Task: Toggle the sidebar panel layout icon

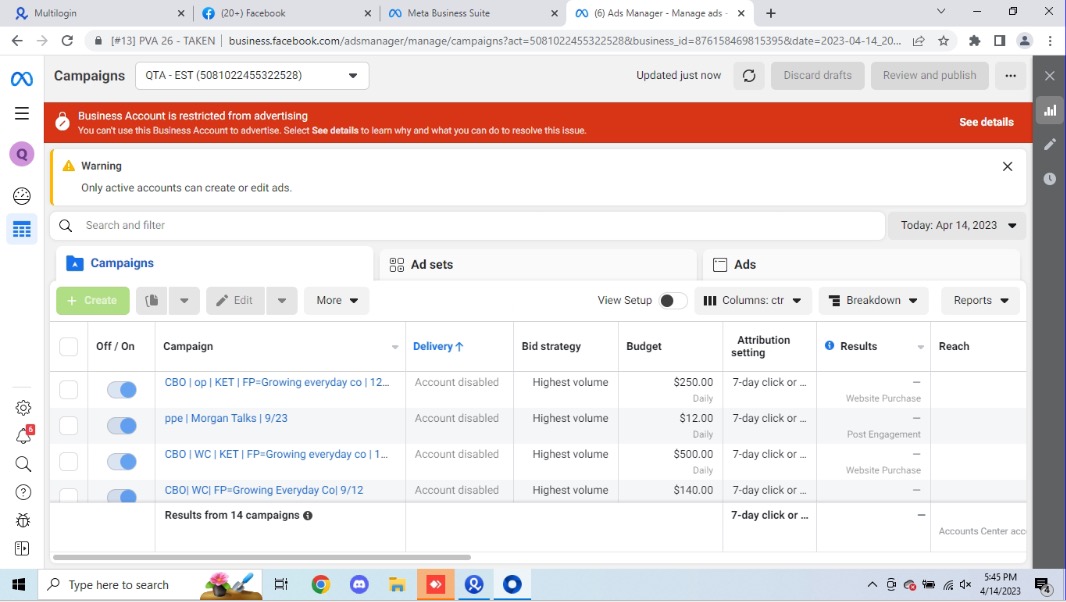Action: (22, 548)
